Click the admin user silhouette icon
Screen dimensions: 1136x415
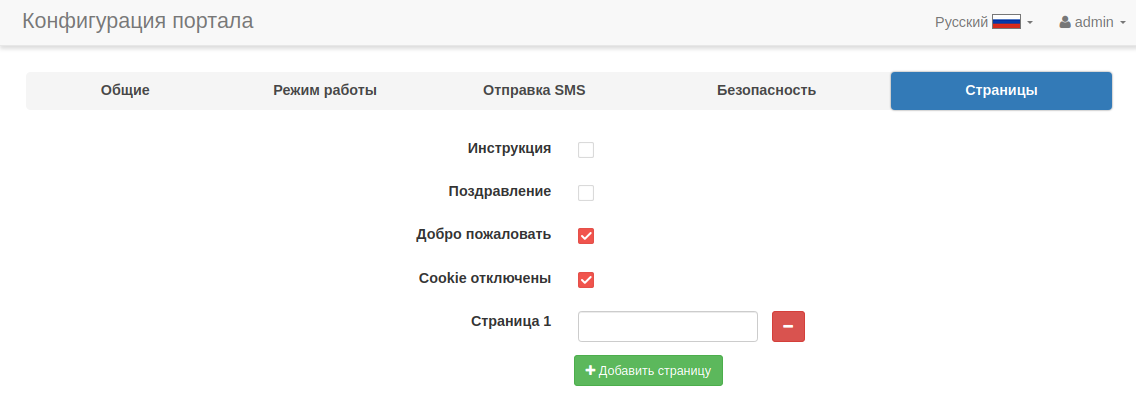pos(1065,22)
